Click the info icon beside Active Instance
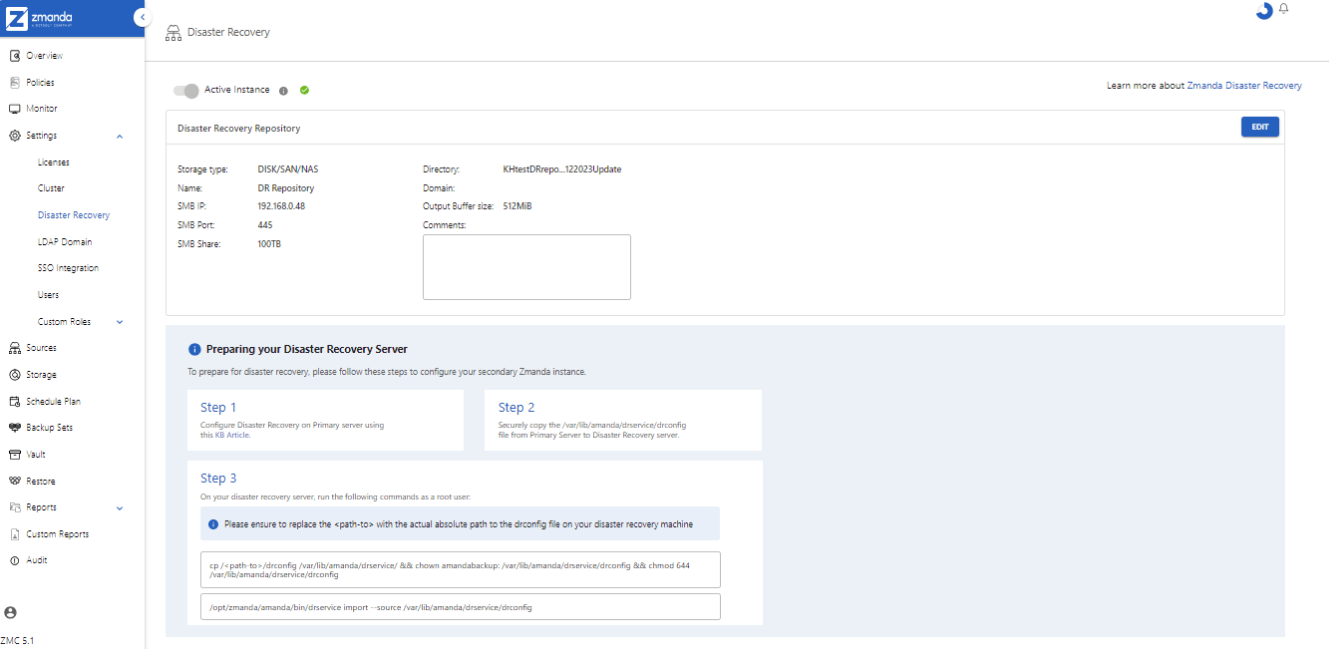 (283, 91)
